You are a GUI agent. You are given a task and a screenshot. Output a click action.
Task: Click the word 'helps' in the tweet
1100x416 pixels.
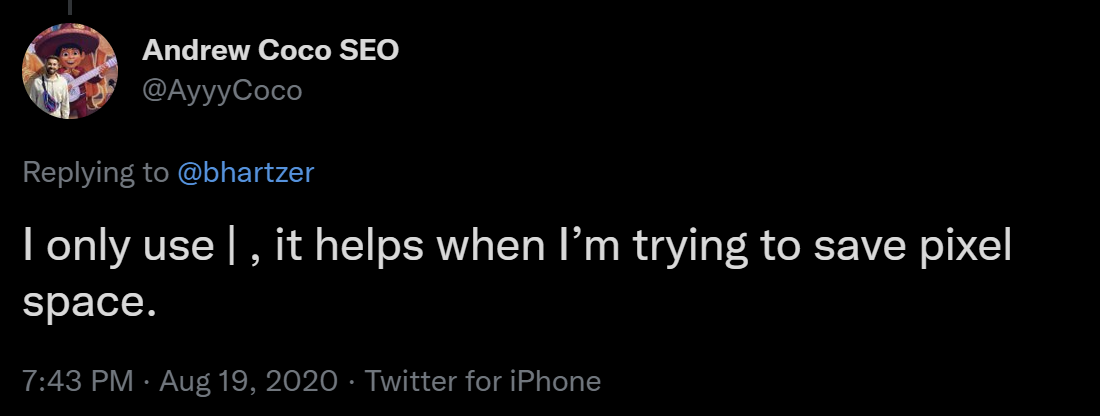click(x=357, y=248)
